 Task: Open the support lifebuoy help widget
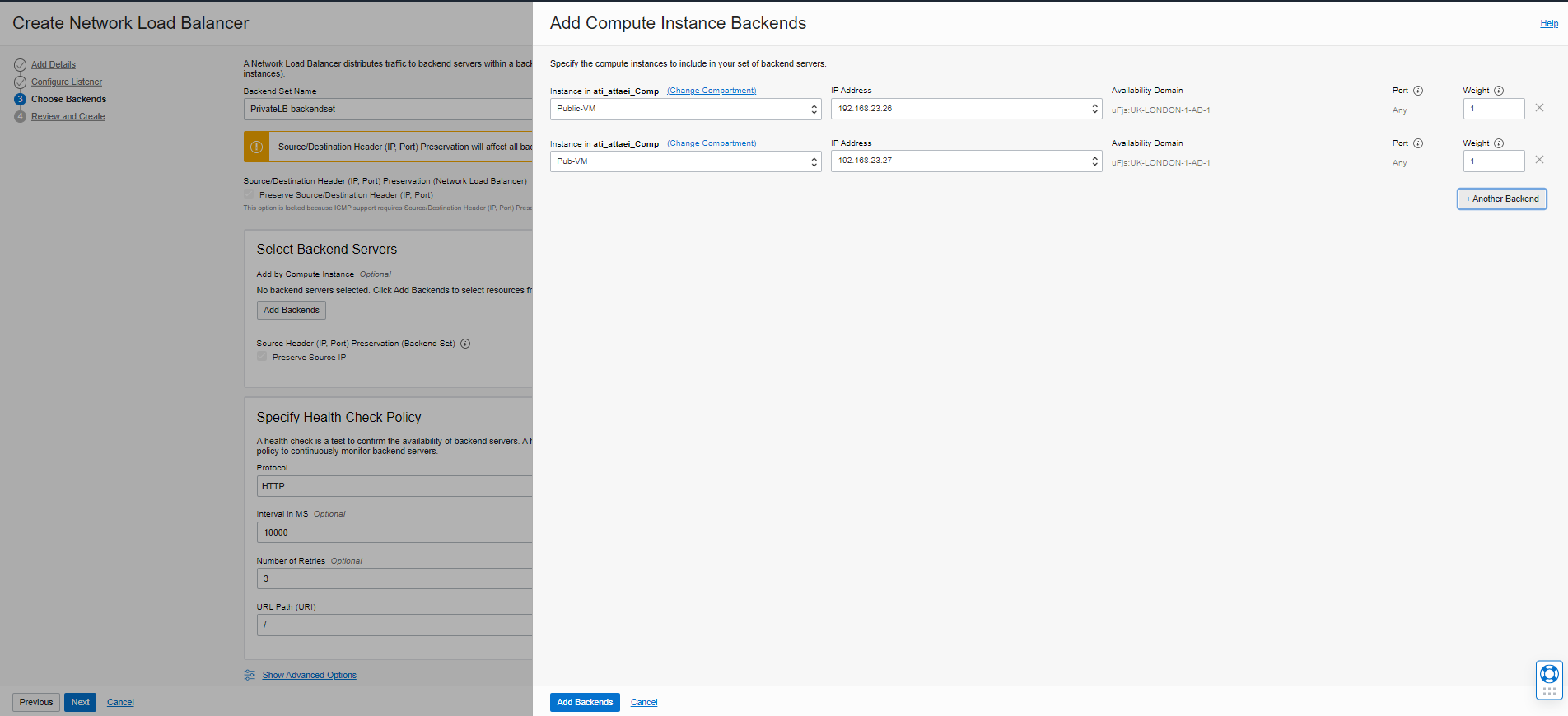click(1549, 674)
